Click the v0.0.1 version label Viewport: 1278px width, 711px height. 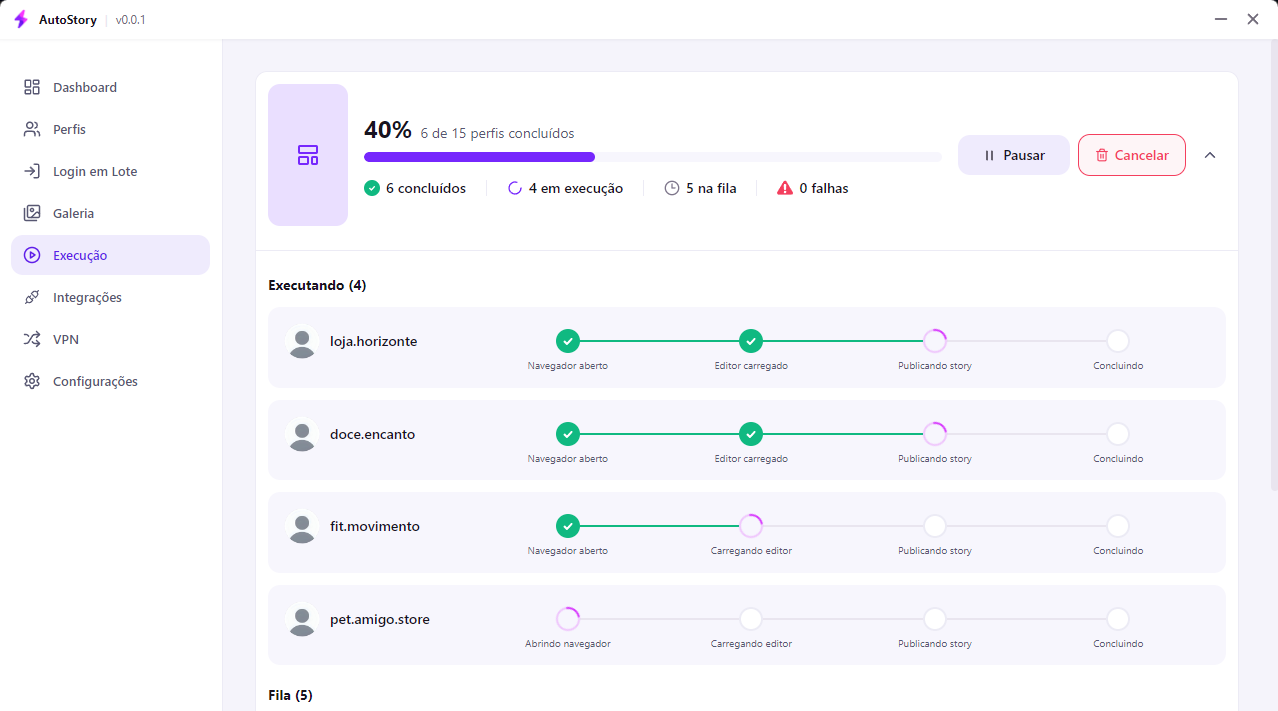131,20
